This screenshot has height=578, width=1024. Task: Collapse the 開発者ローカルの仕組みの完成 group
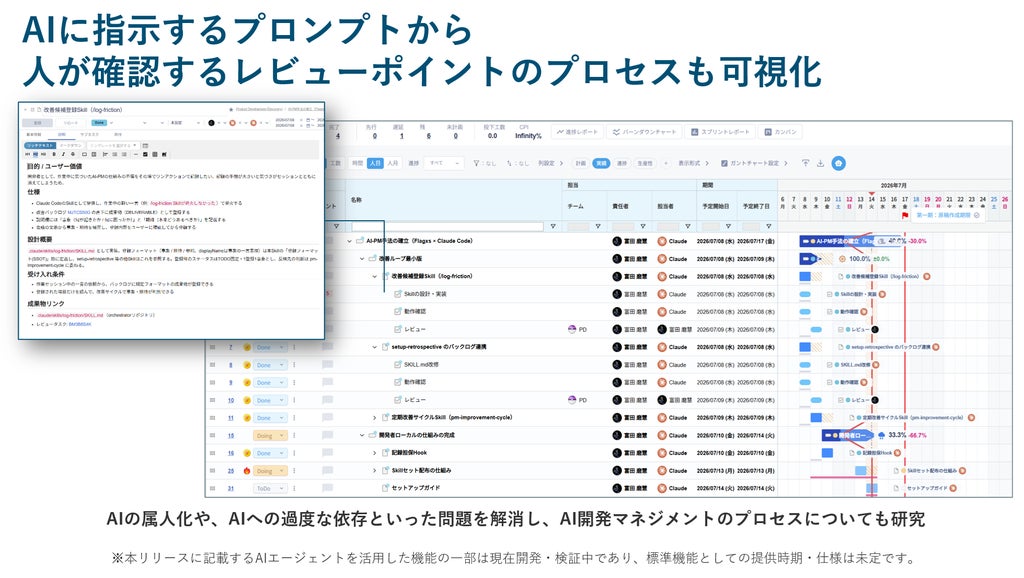[x=362, y=435]
